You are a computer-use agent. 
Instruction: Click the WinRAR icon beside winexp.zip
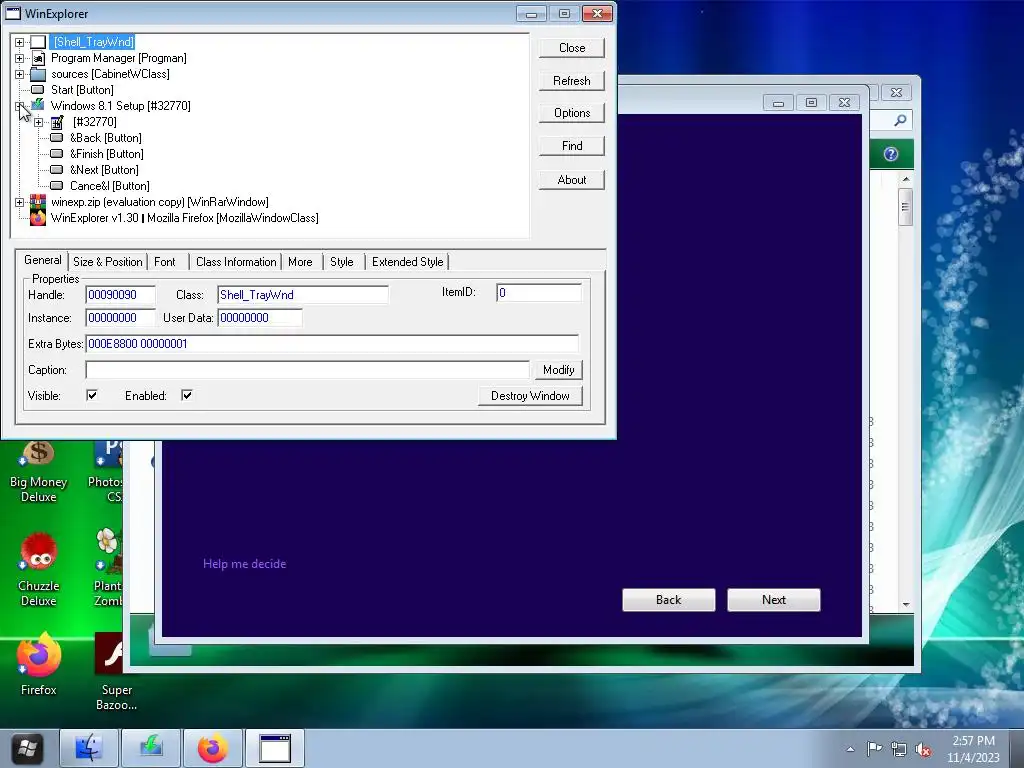tap(39, 202)
